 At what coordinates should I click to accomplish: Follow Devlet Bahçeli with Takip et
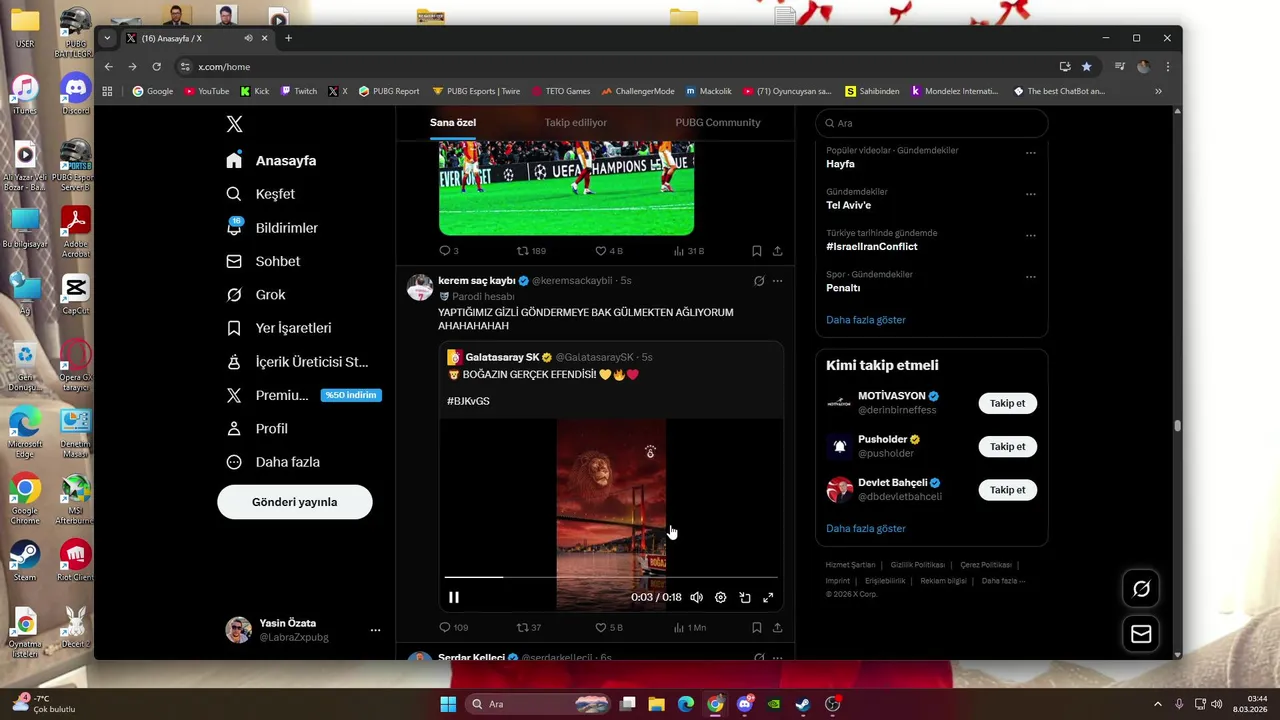click(1007, 490)
